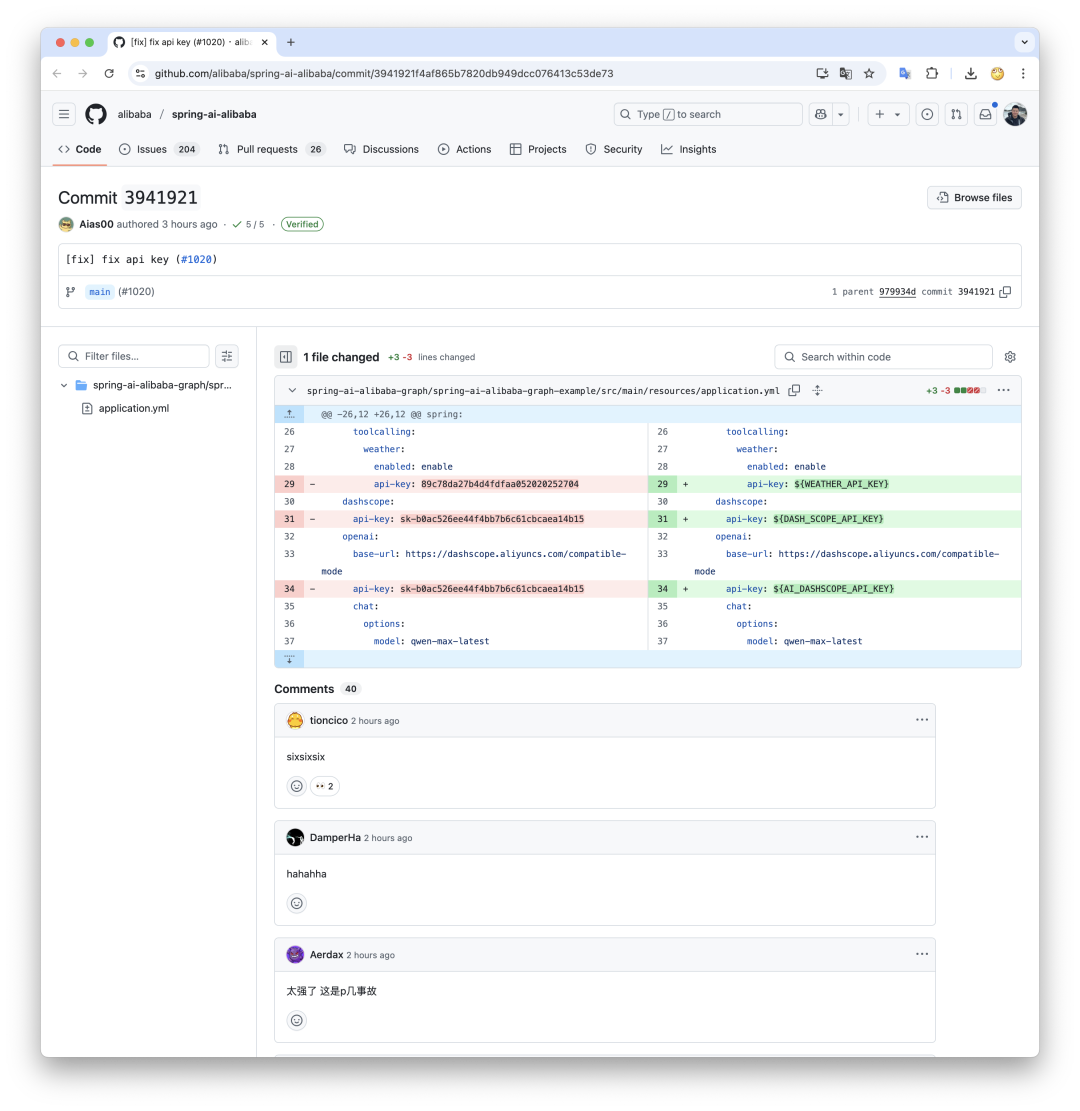
Task: Click the Browse files button
Action: [x=974, y=198]
